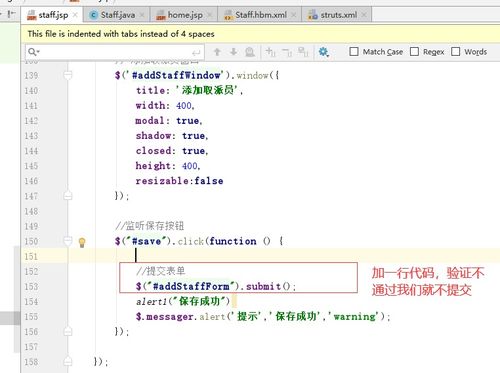The image size is (500, 373).
Task: Click the alert1("保存成功") call
Action: click(183, 301)
